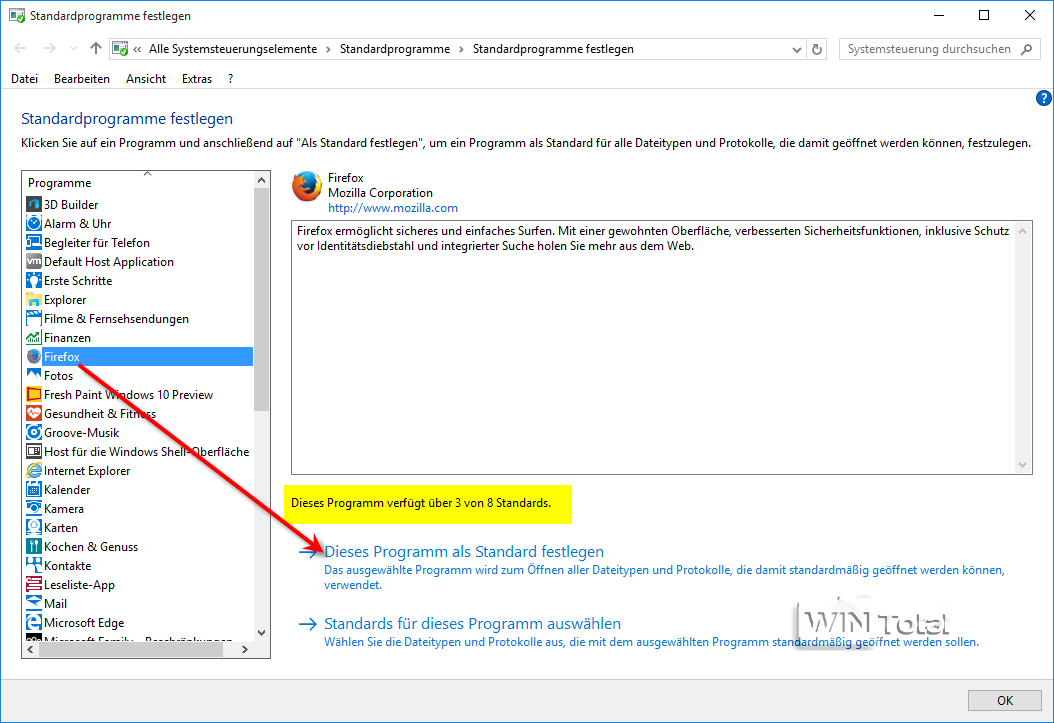Confirm with the OK button

1005,700
